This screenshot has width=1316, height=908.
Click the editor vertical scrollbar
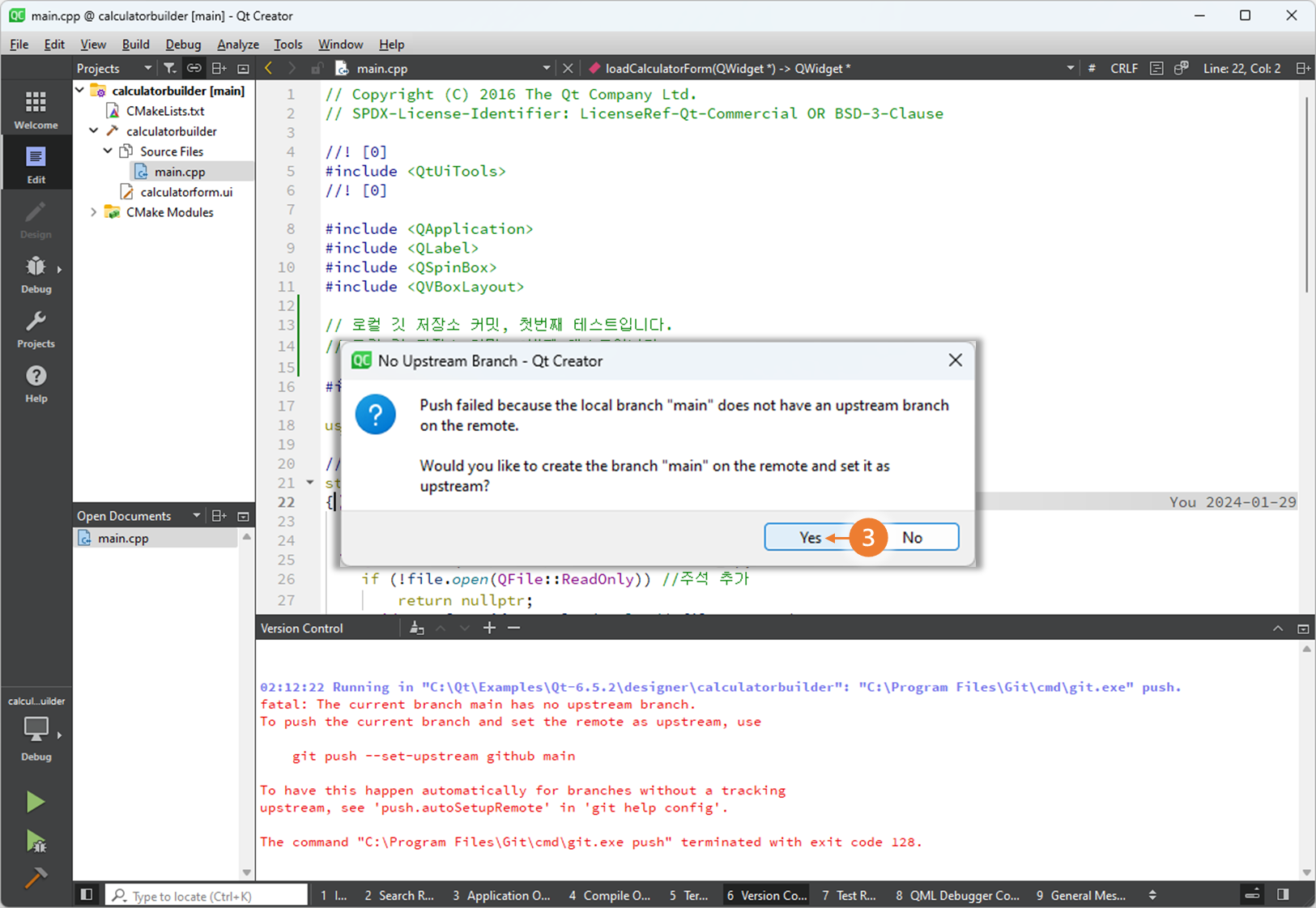[1306, 194]
